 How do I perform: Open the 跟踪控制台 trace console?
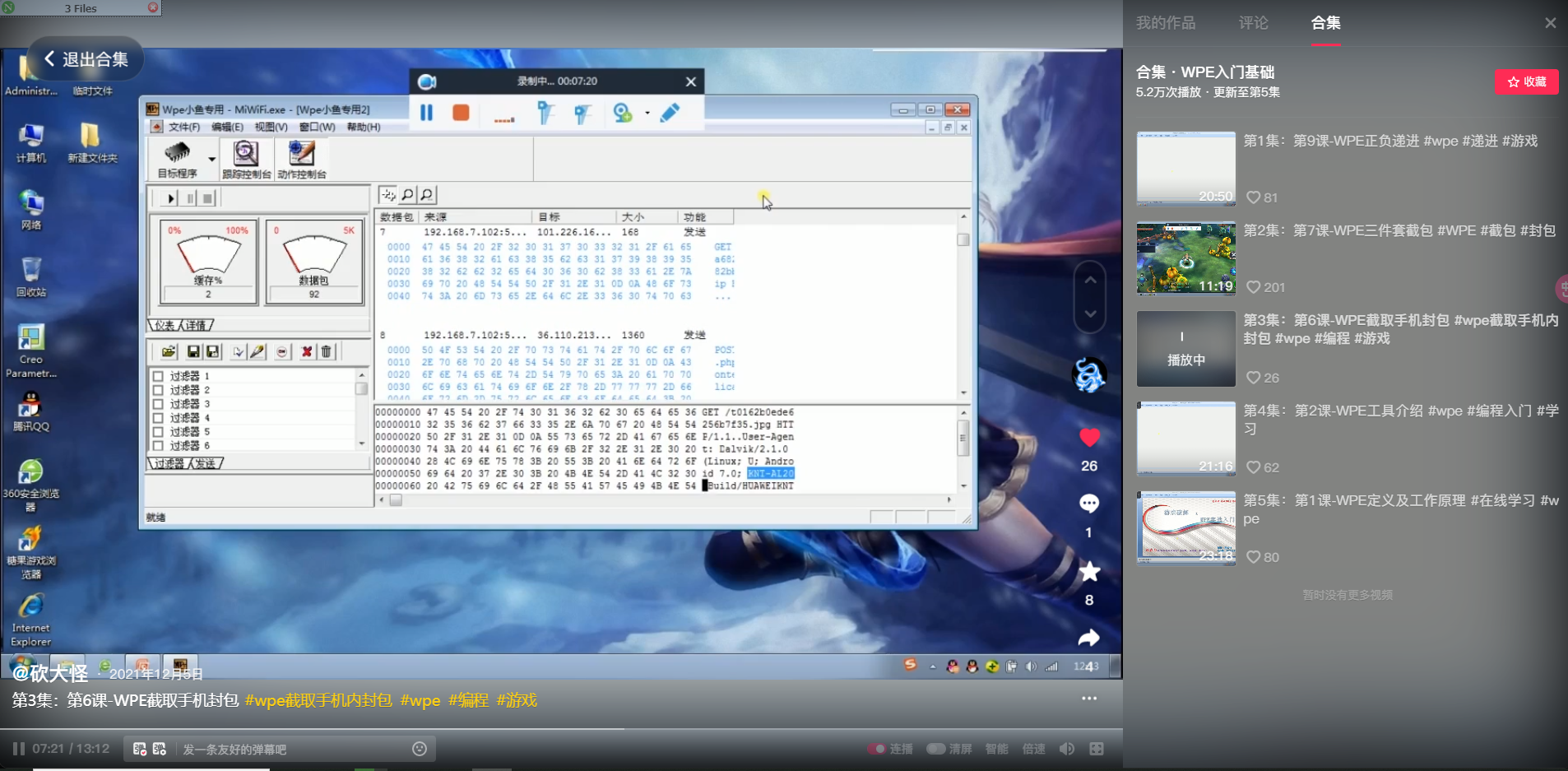click(246, 160)
